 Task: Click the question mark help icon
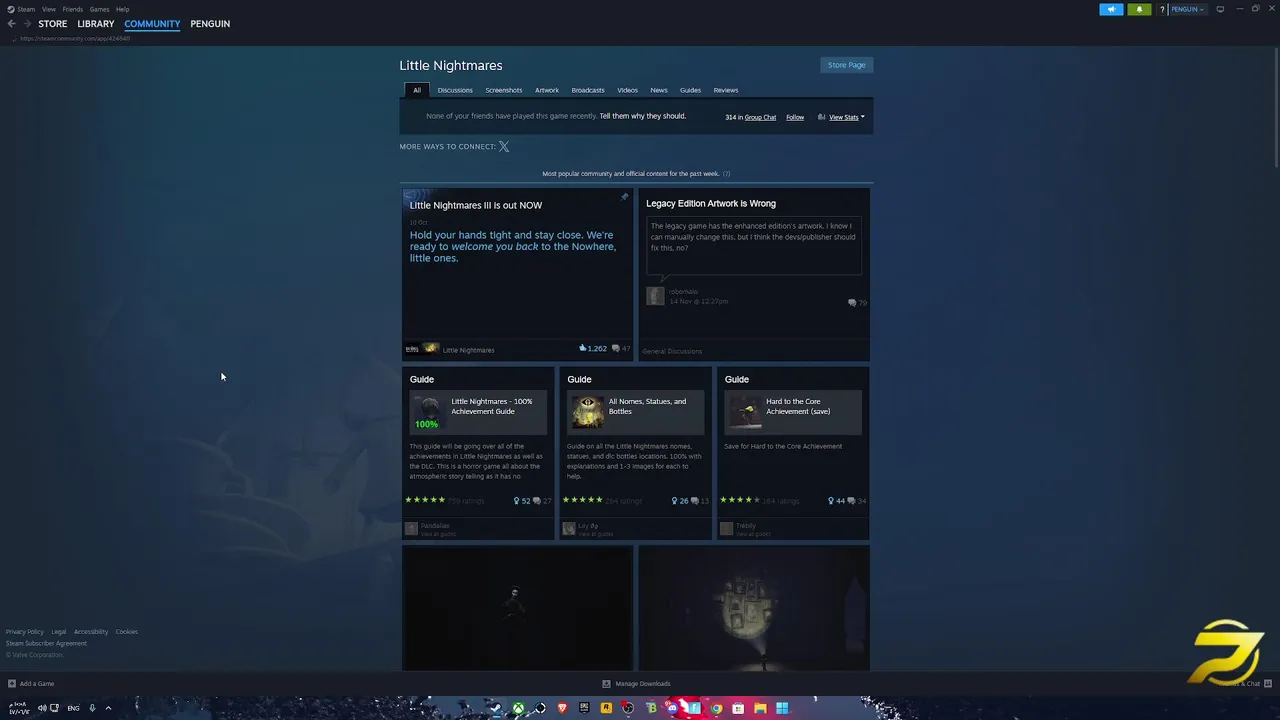[1162, 9]
